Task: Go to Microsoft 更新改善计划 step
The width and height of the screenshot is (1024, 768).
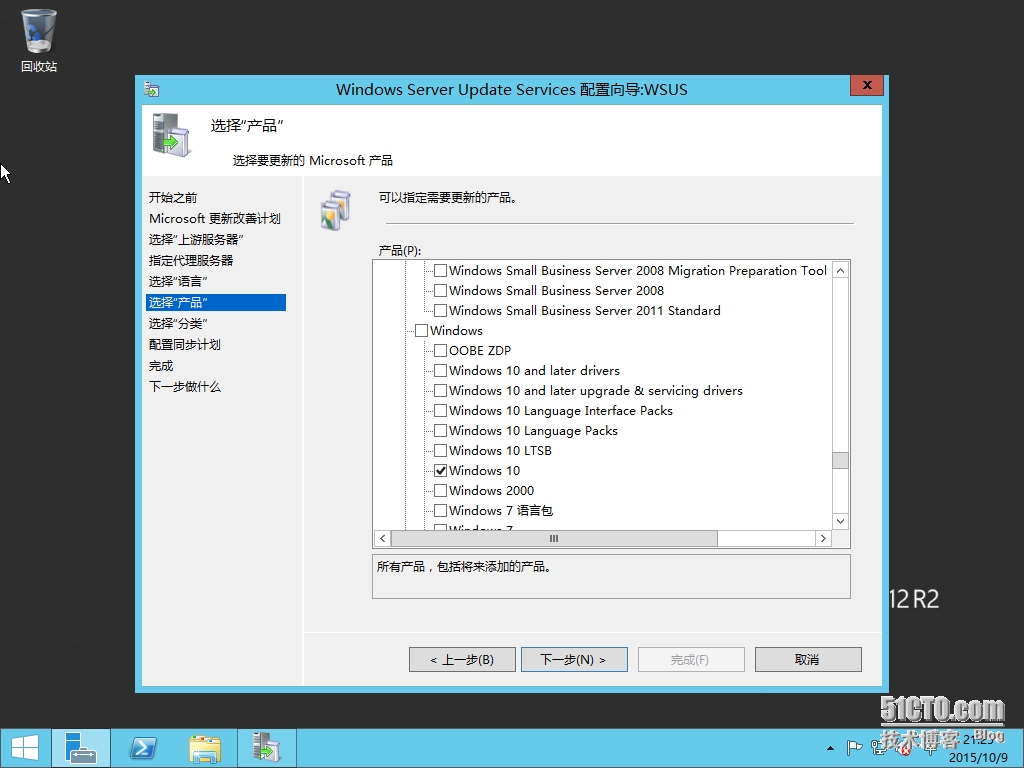Action: (215, 218)
